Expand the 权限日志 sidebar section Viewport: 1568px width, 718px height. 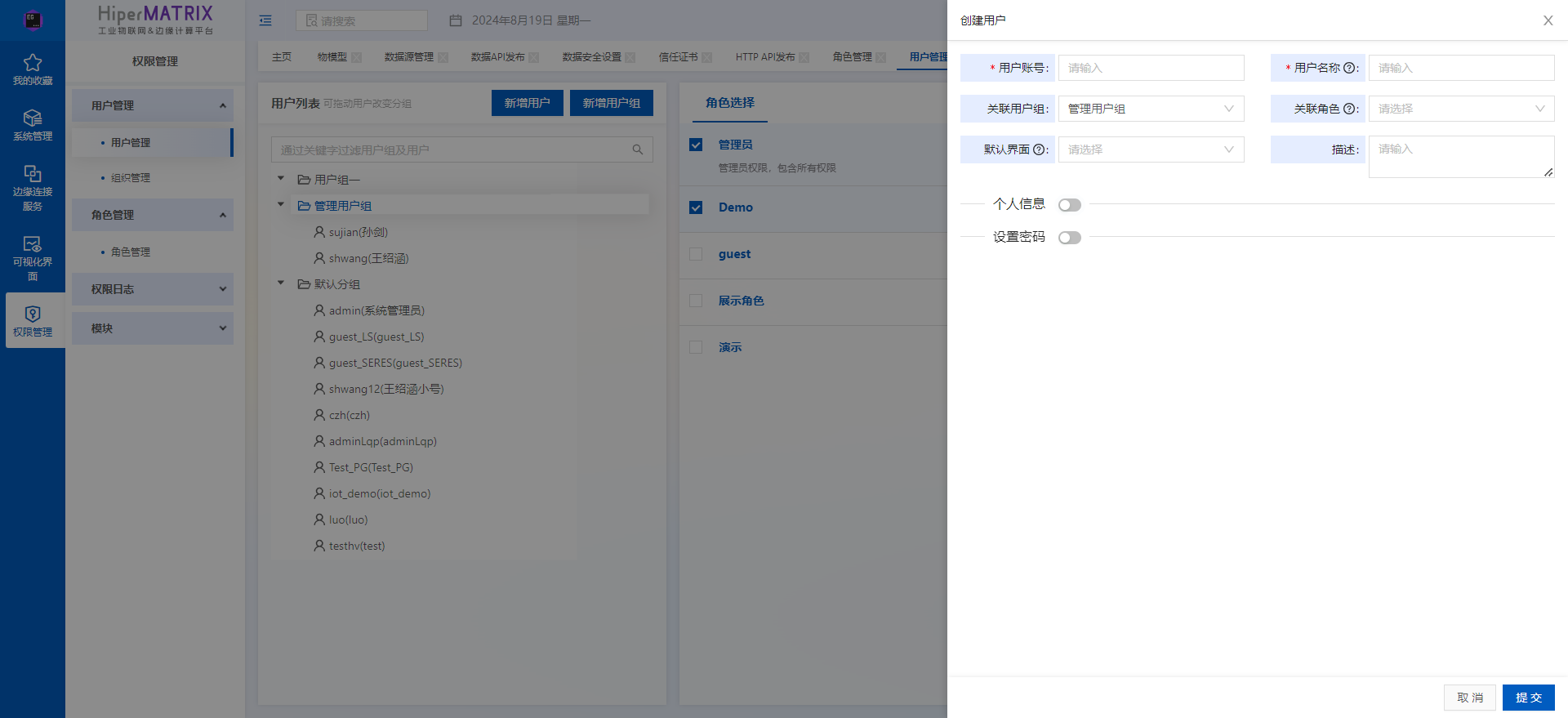point(153,289)
